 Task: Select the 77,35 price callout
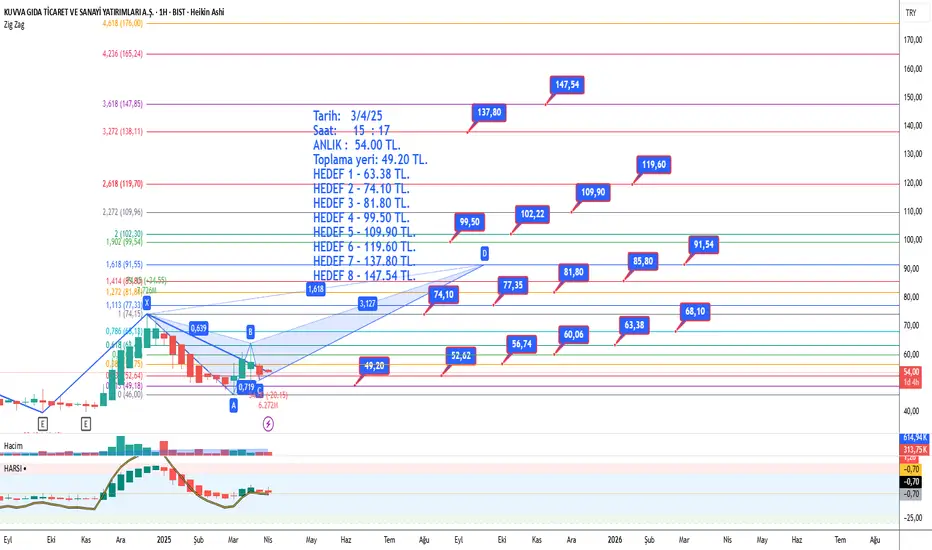pyautogui.click(x=513, y=285)
